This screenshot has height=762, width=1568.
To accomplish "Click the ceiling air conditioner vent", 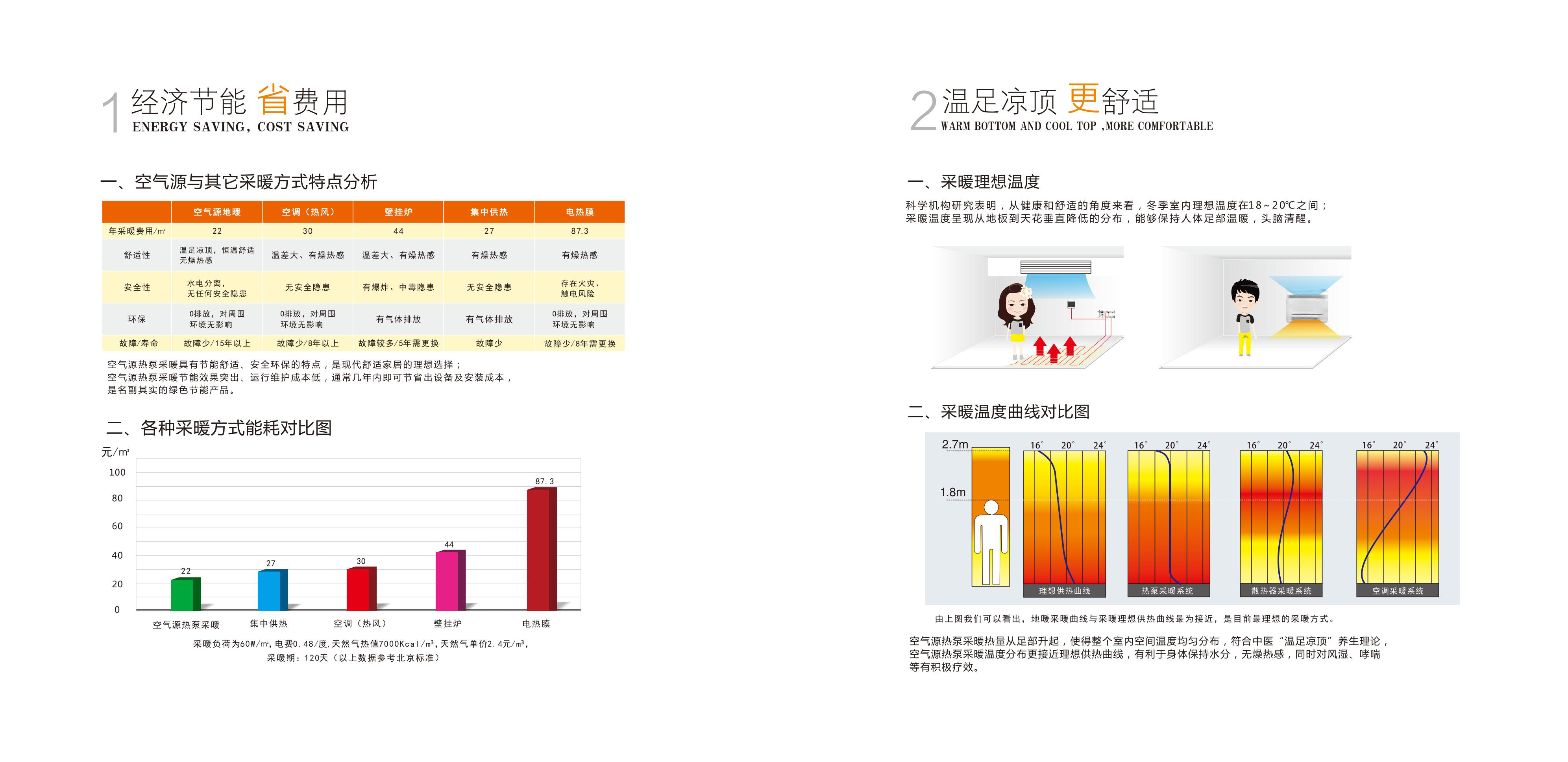I will pyautogui.click(x=1056, y=267).
